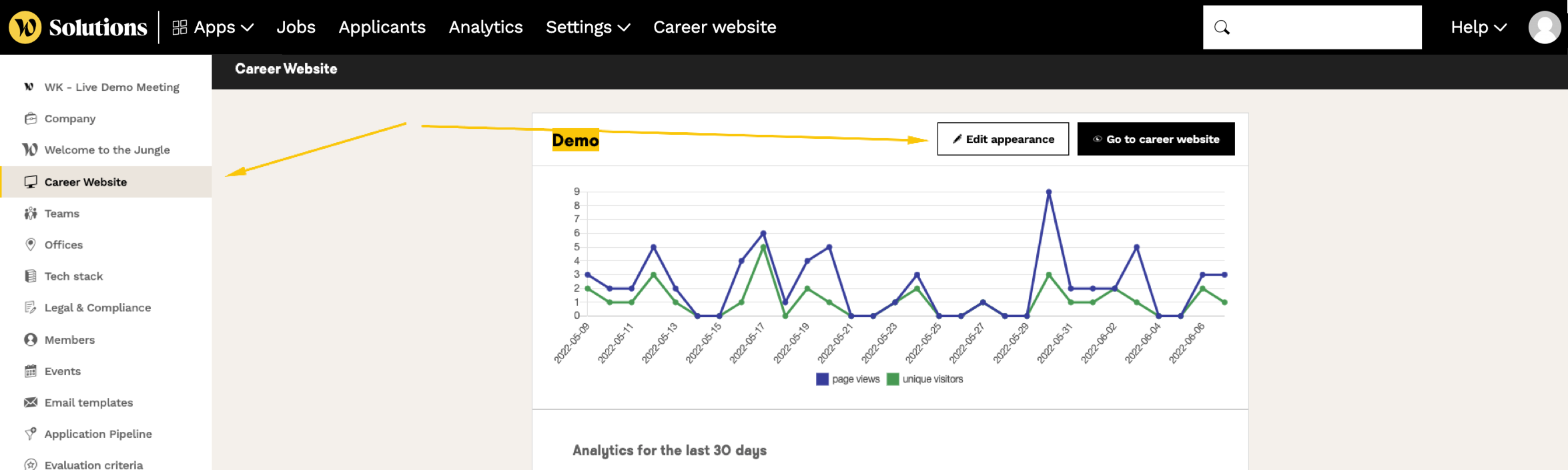Go to the Jobs menu item

tap(296, 27)
